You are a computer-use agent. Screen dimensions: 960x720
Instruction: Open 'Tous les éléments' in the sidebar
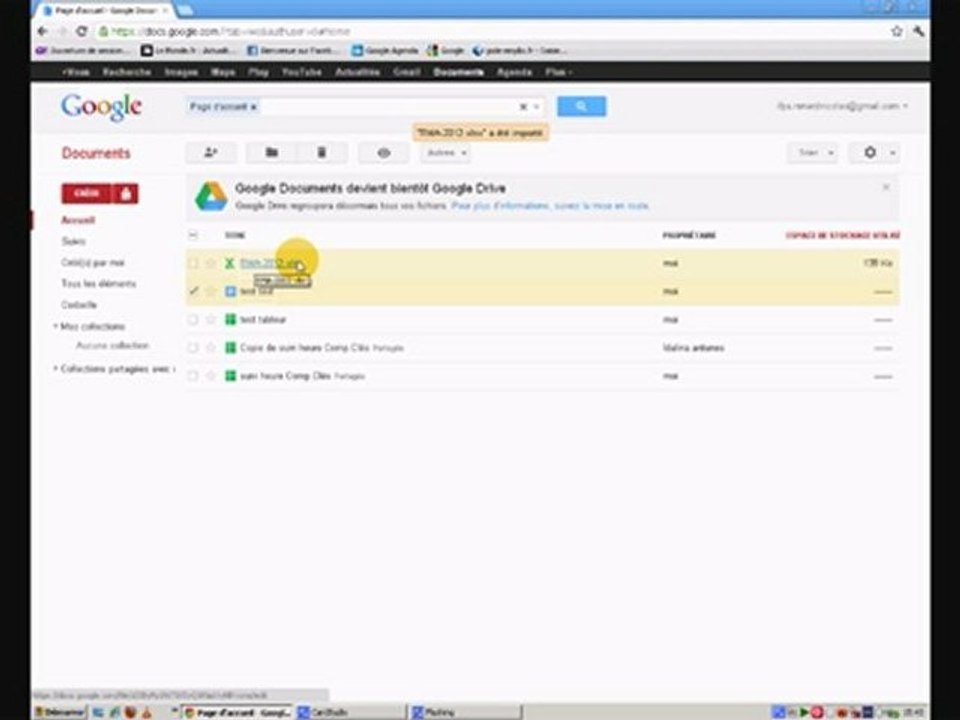click(99, 283)
